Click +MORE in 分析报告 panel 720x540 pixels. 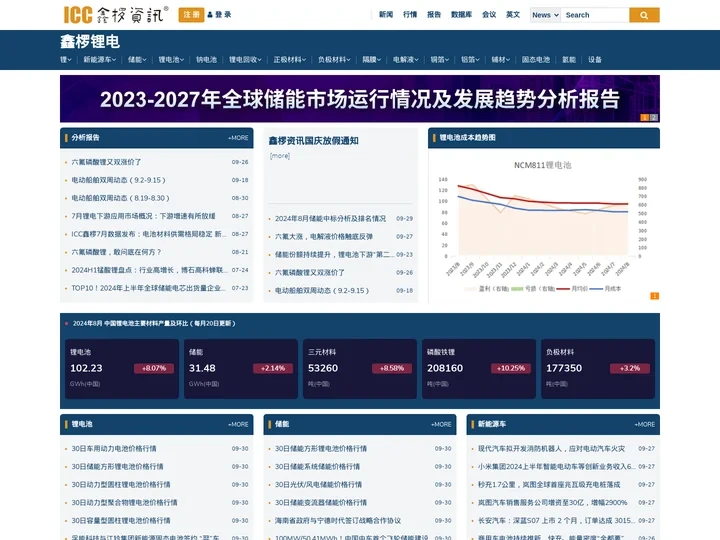238,138
